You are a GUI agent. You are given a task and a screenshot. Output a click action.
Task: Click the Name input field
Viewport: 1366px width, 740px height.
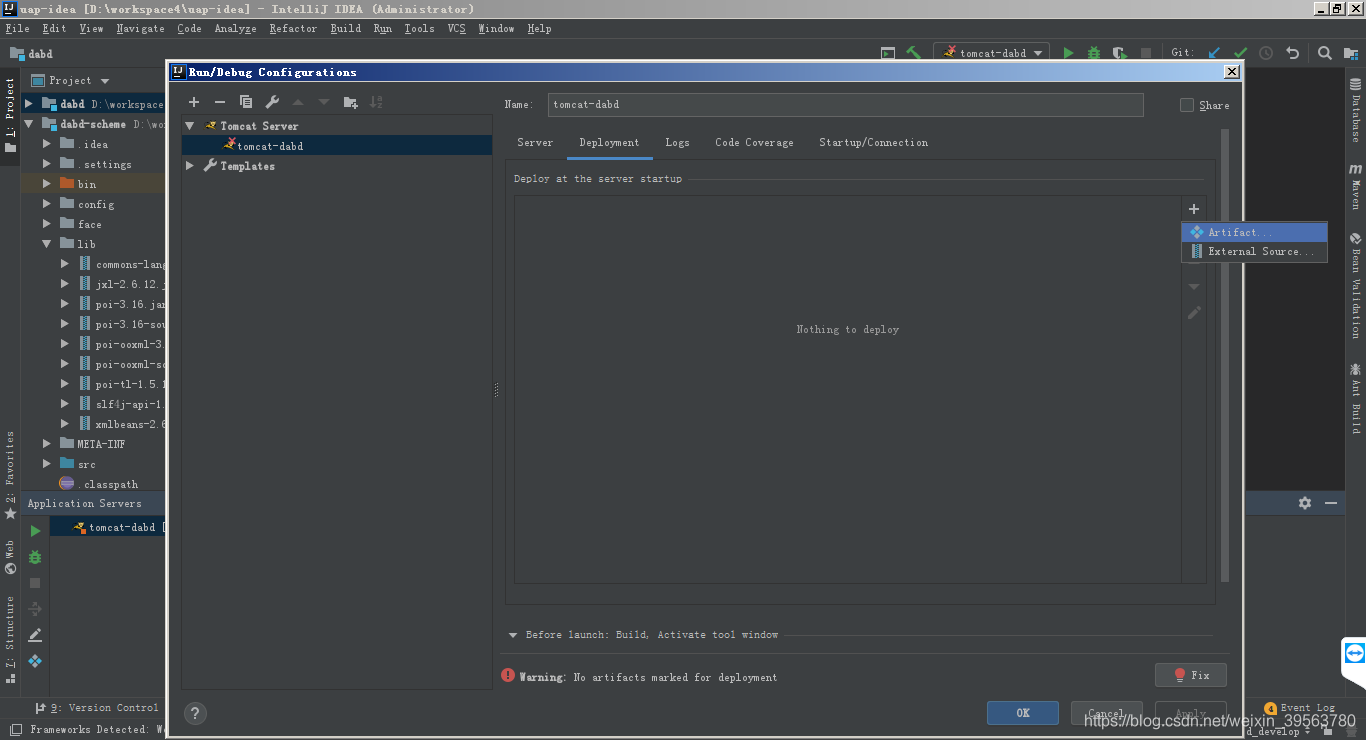click(x=845, y=104)
